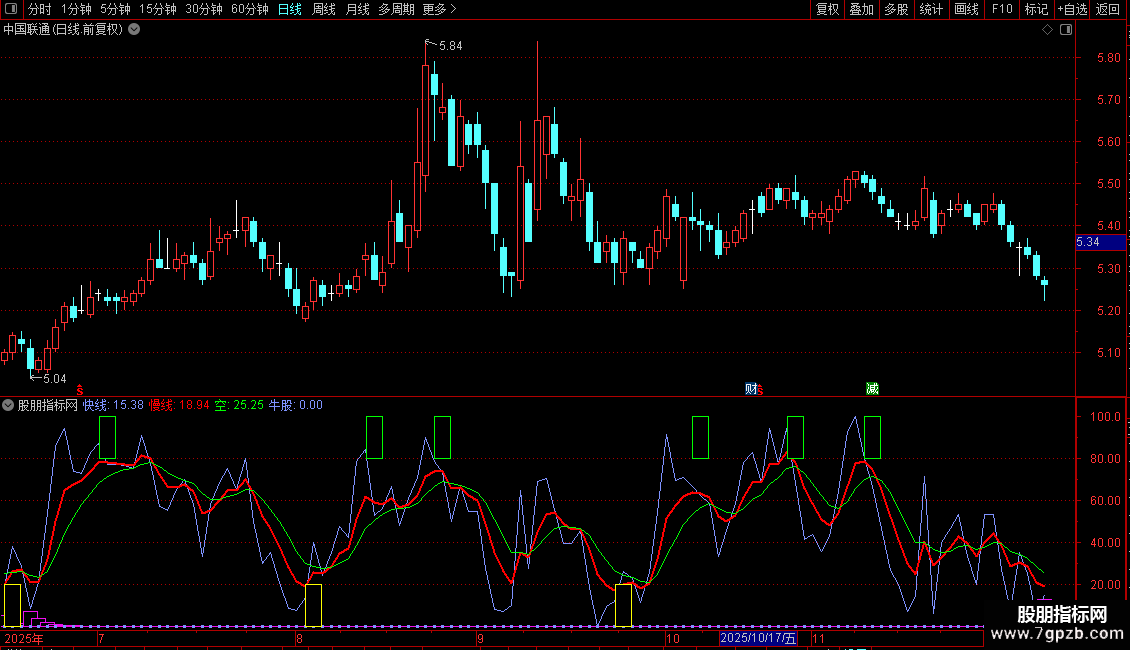Open the 多周期 multi-period view
This screenshot has height=650, width=1130.
tap(396, 9)
